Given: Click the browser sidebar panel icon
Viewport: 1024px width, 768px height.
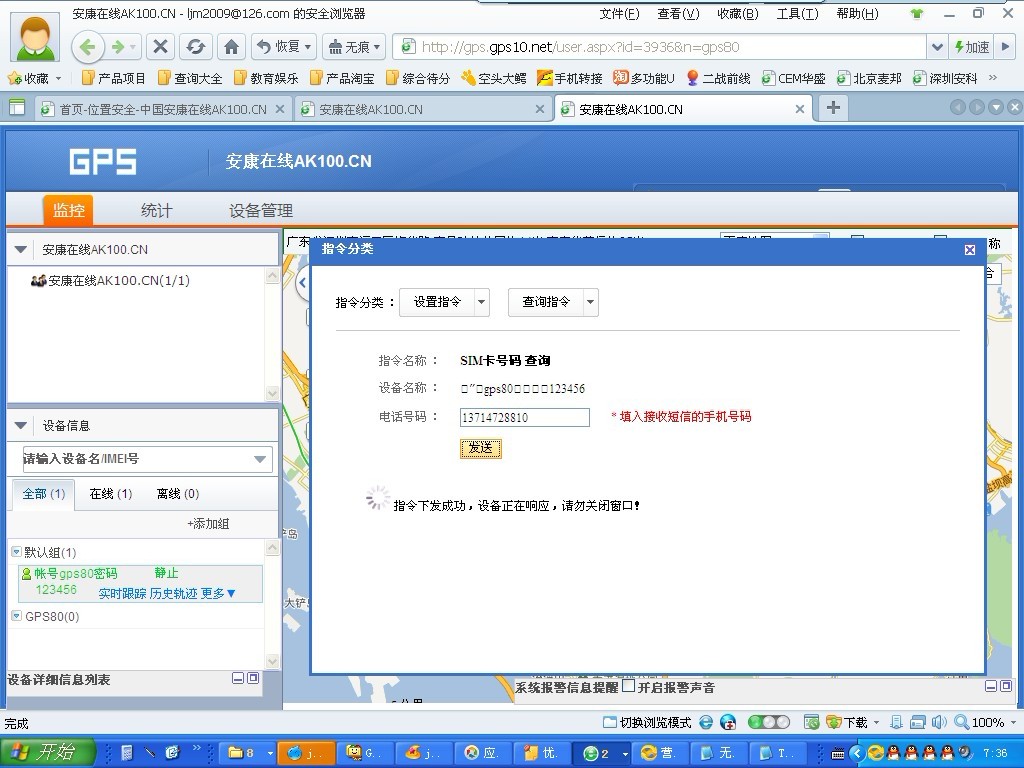Looking at the screenshot, I should [16, 108].
